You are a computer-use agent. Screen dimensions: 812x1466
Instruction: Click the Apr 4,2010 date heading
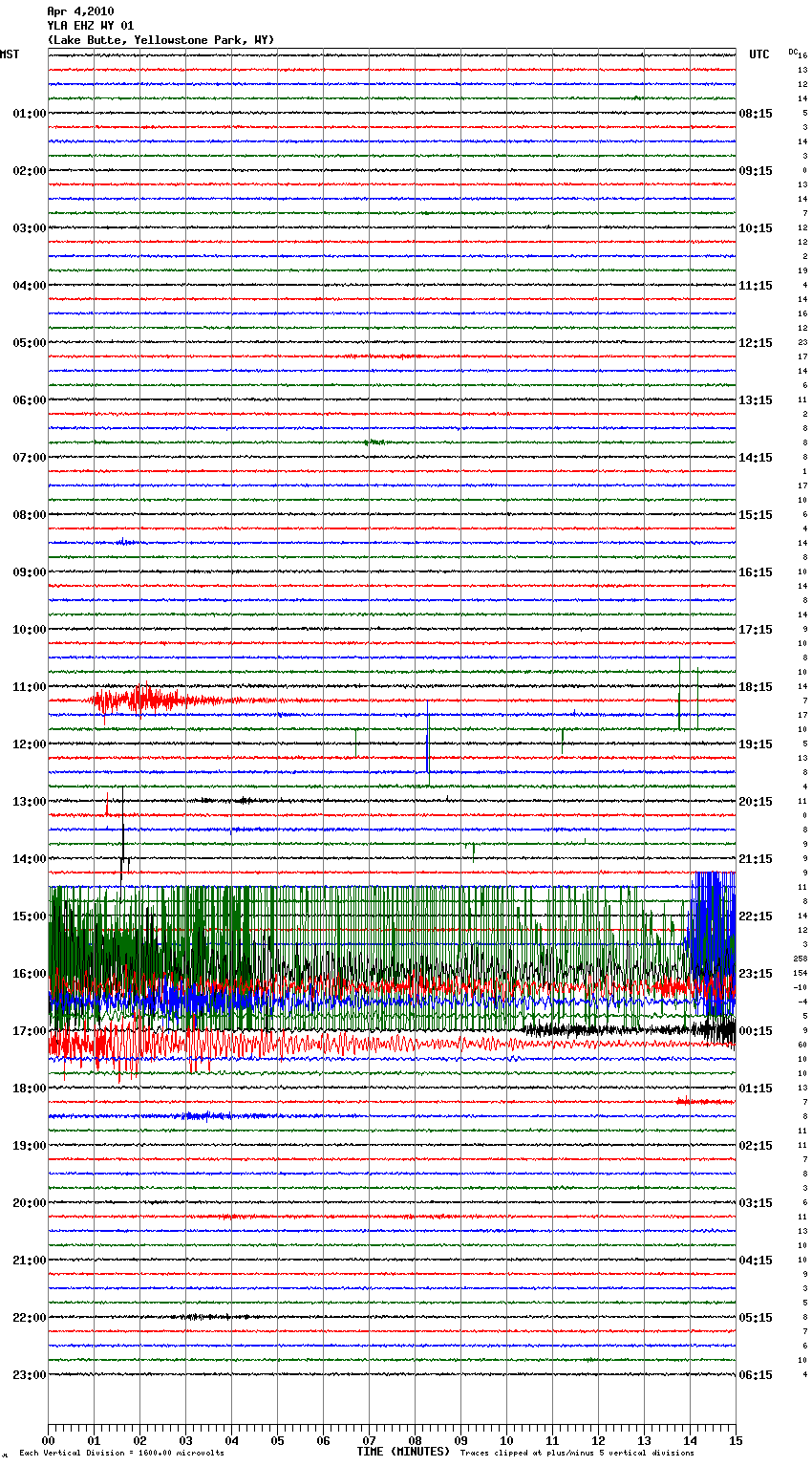pos(80,11)
